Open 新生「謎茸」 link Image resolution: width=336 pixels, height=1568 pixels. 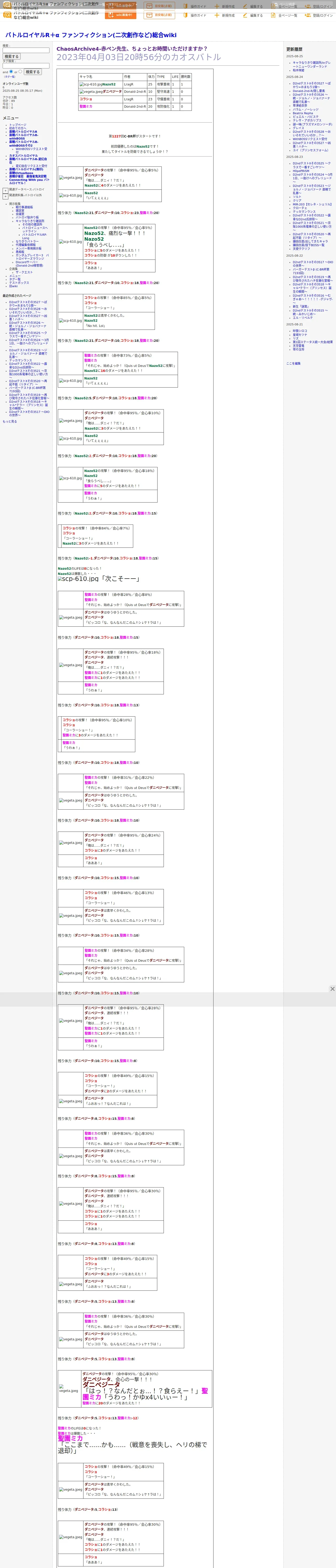pos(301,307)
